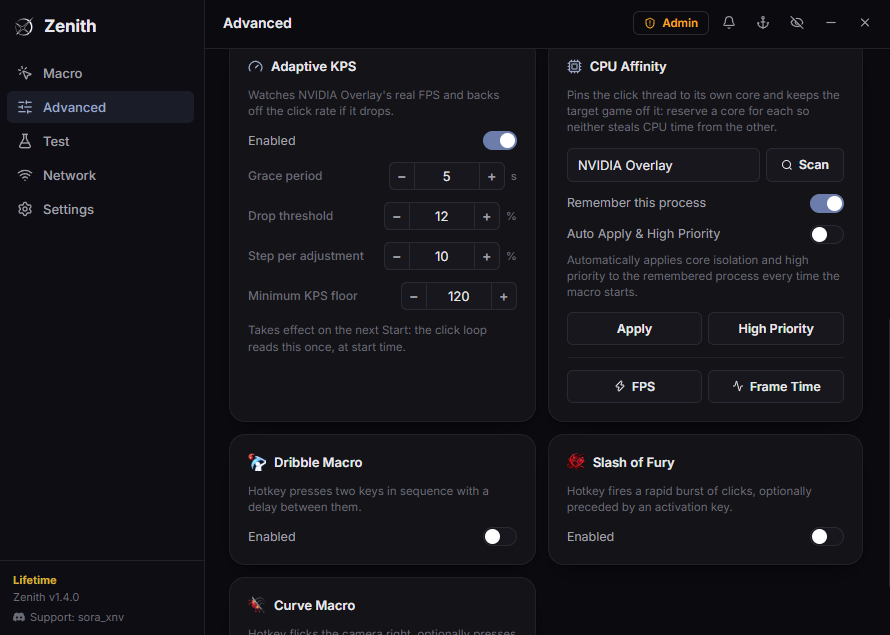The height and width of the screenshot is (635, 890).
Task: Enable the Dribble Macro toggle
Action: coord(499,536)
